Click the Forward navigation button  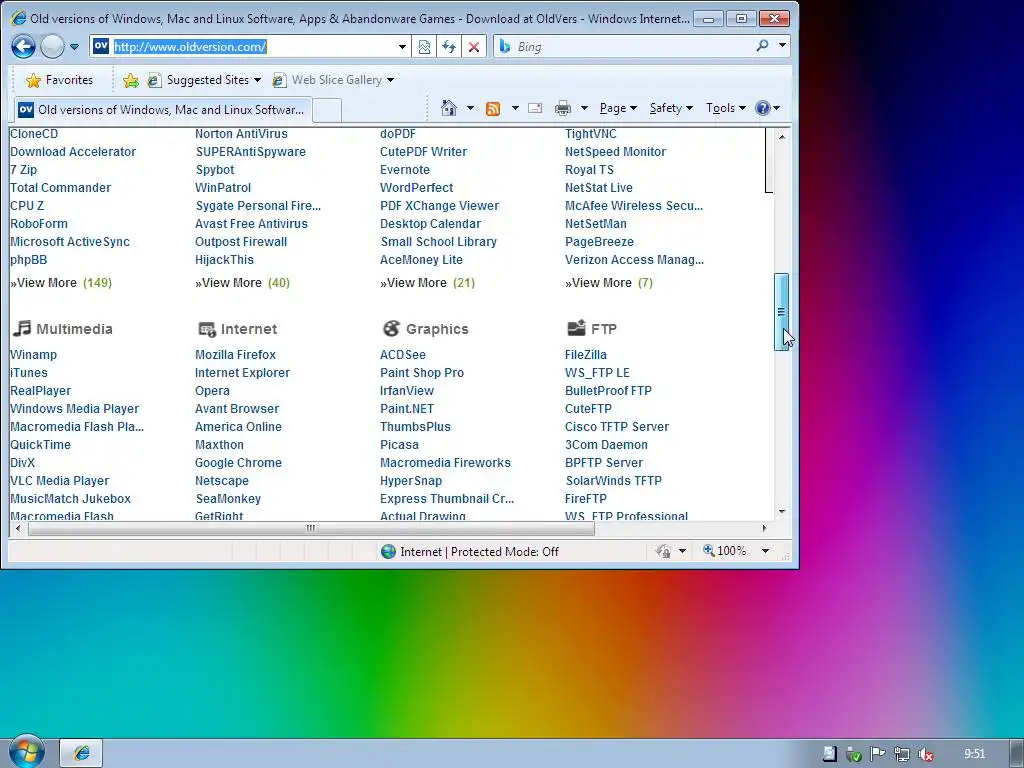52,46
